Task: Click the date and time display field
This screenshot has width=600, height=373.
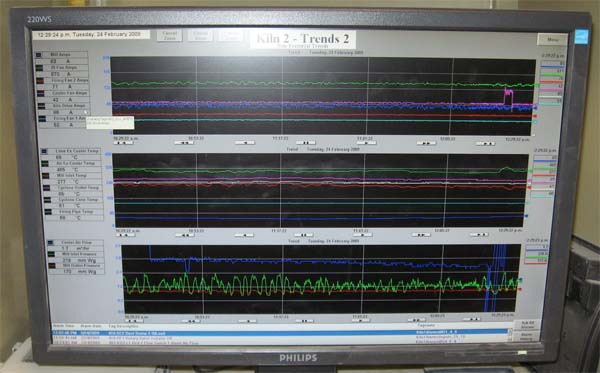Action: click(x=91, y=34)
